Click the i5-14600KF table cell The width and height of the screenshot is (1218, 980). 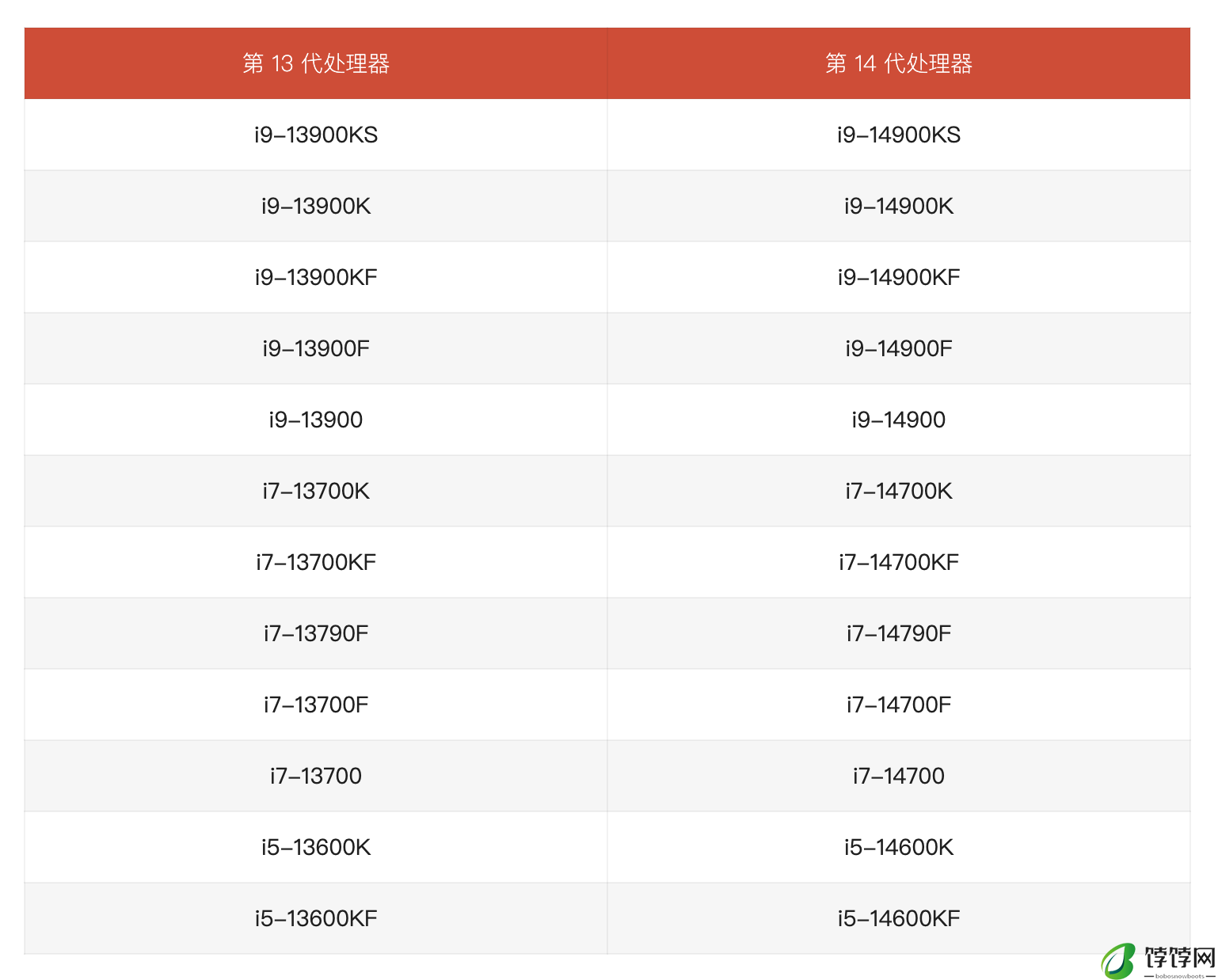pyautogui.click(x=899, y=918)
